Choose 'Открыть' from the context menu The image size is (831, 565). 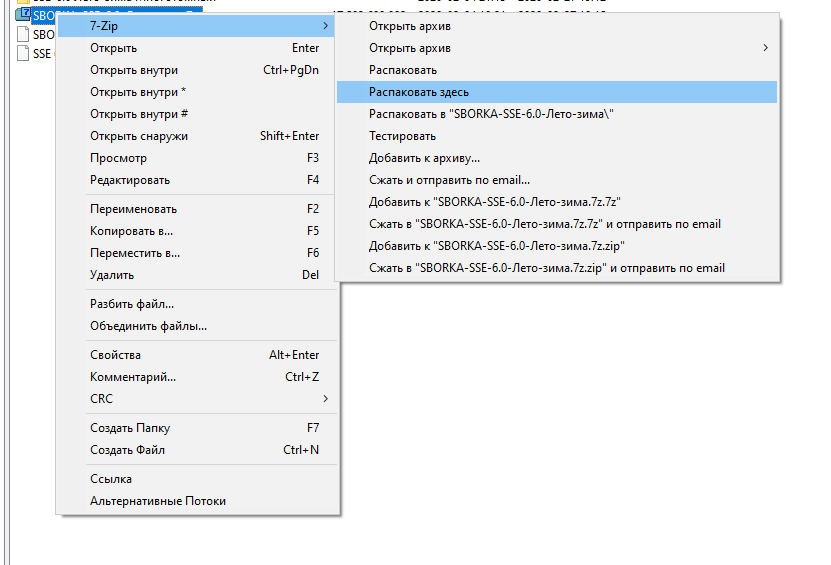[x=114, y=48]
